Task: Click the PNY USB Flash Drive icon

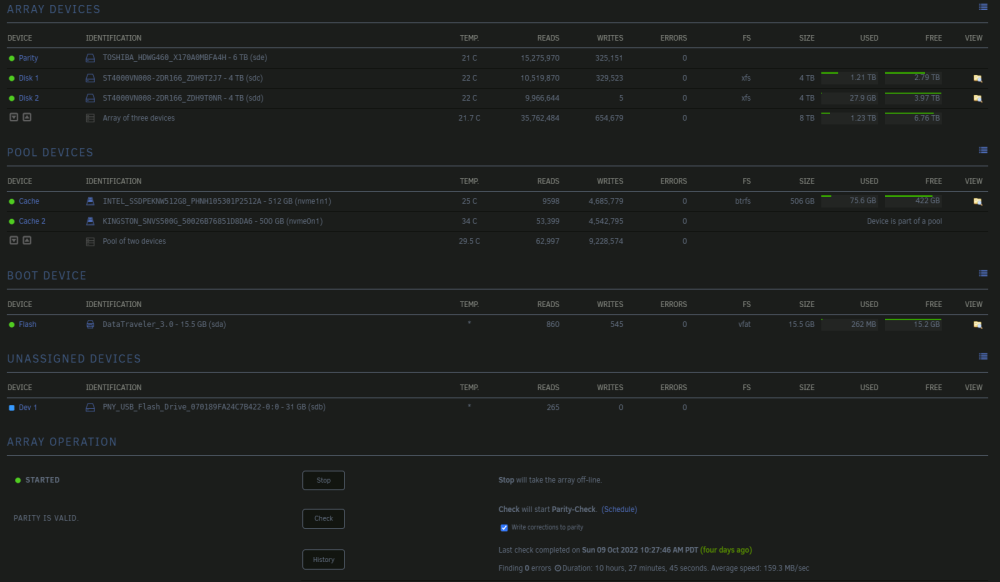Action: pyautogui.click(x=90, y=407)
